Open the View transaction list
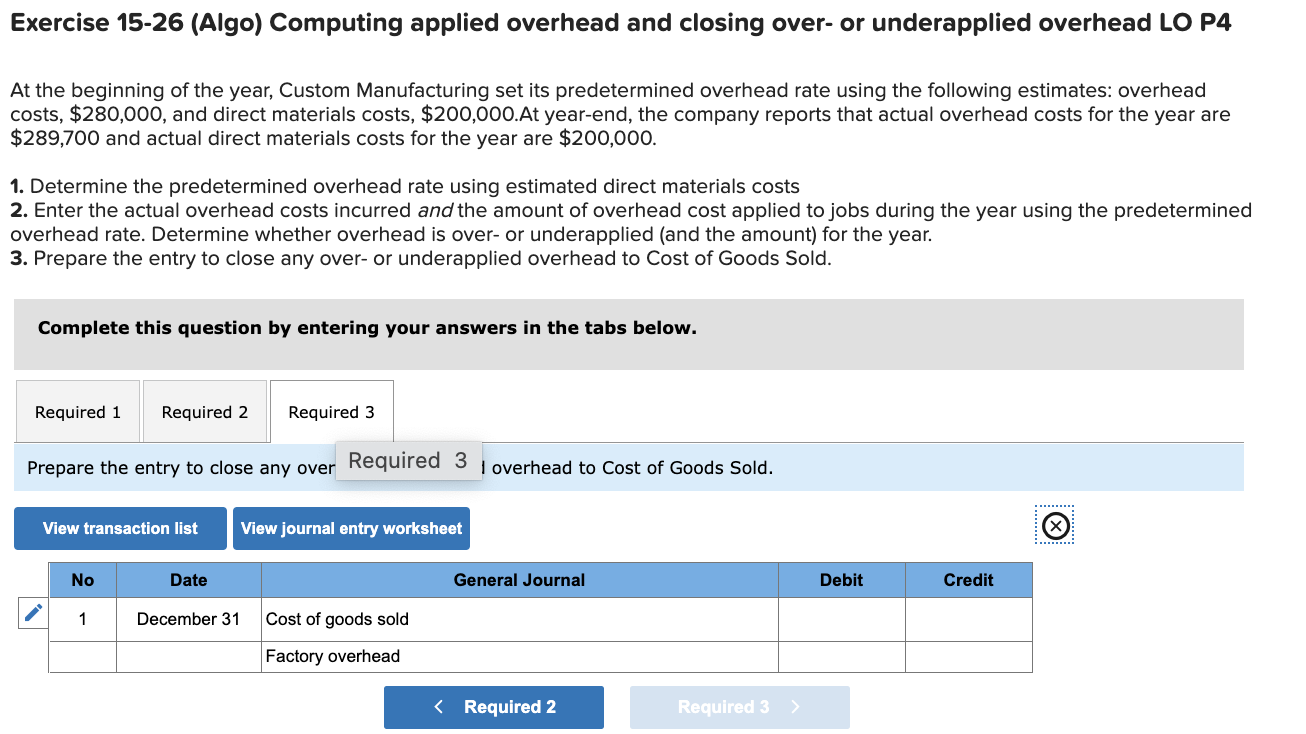 (119, 528)
